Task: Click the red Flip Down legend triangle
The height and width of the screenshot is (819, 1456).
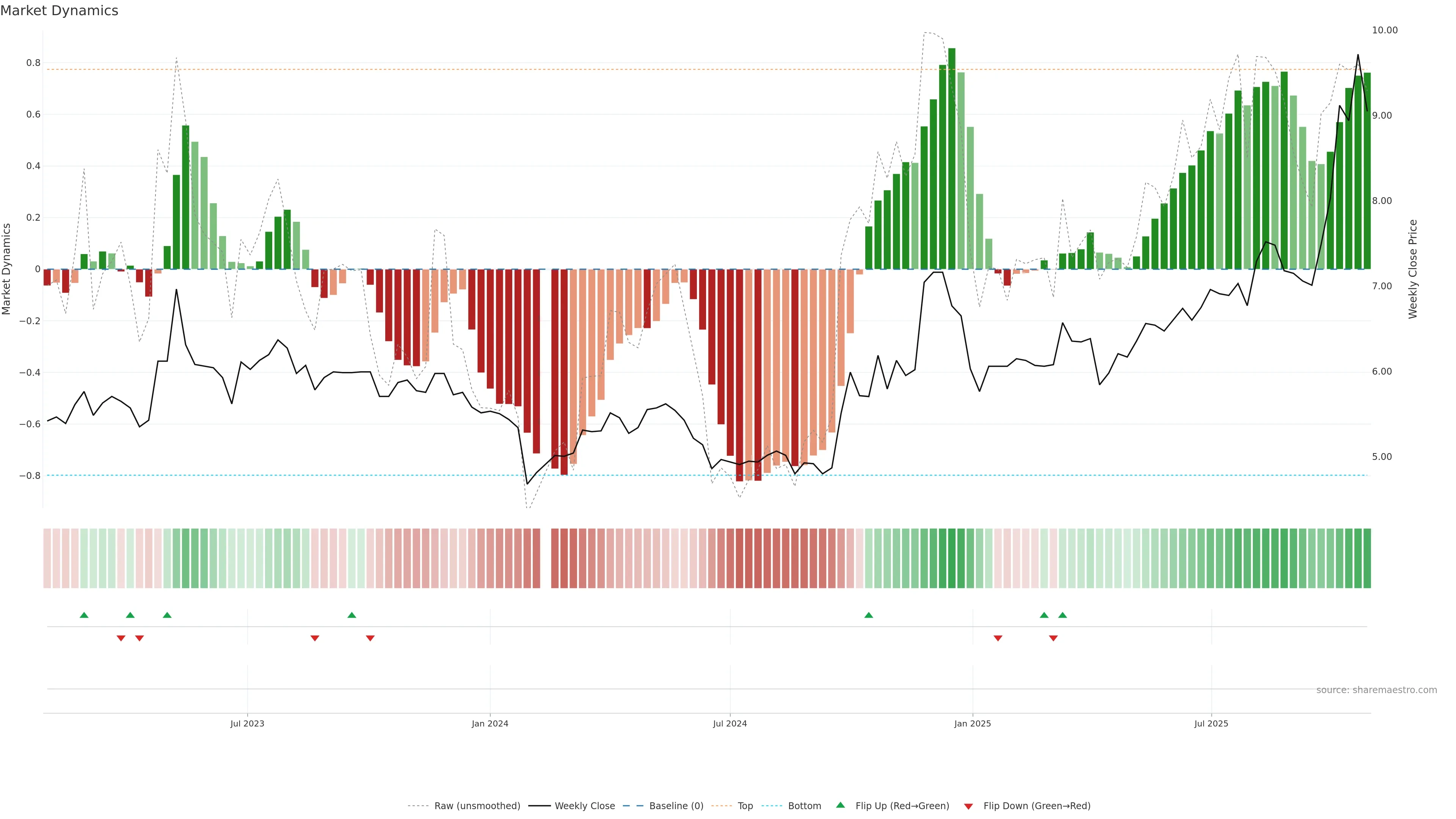Action: [968, 806]
